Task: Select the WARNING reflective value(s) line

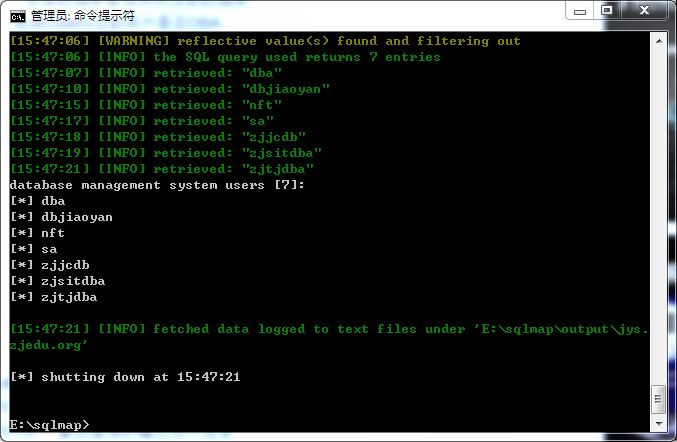Action: pyautogui.click(x=265, y=41)
